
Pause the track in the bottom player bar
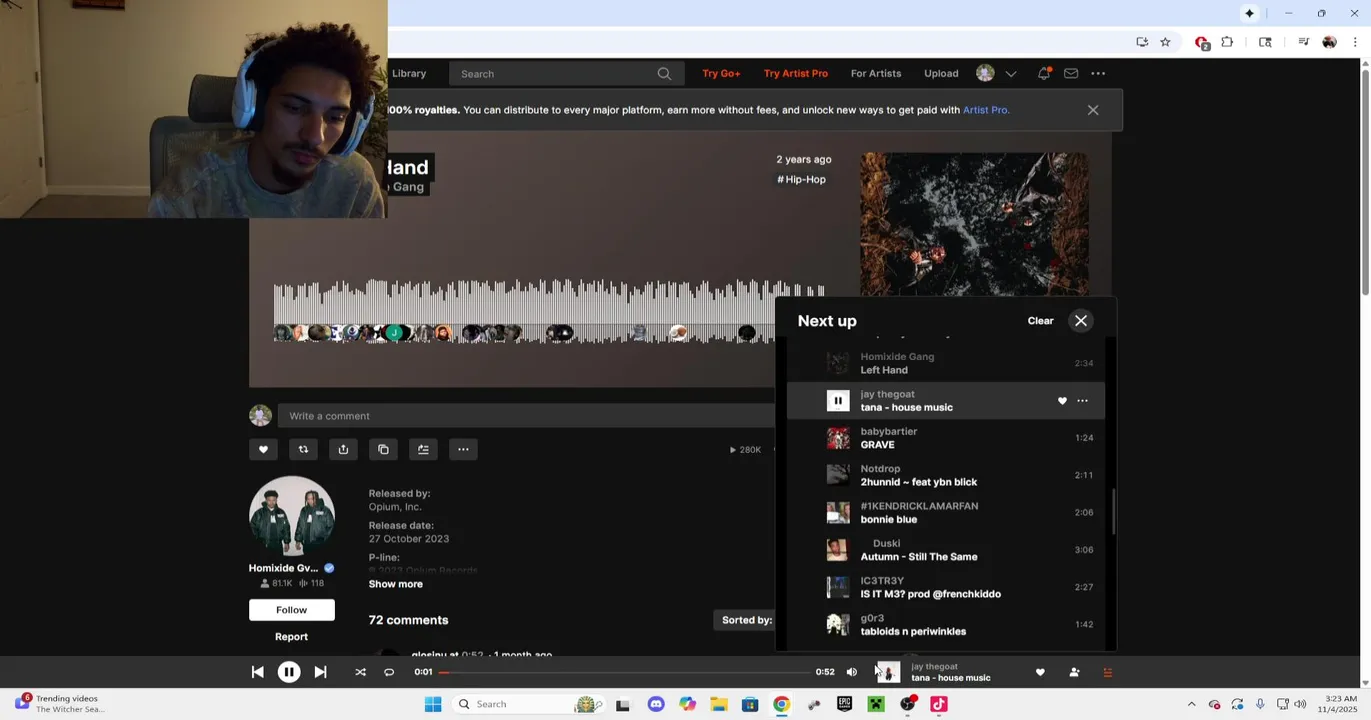click(289, 672)
